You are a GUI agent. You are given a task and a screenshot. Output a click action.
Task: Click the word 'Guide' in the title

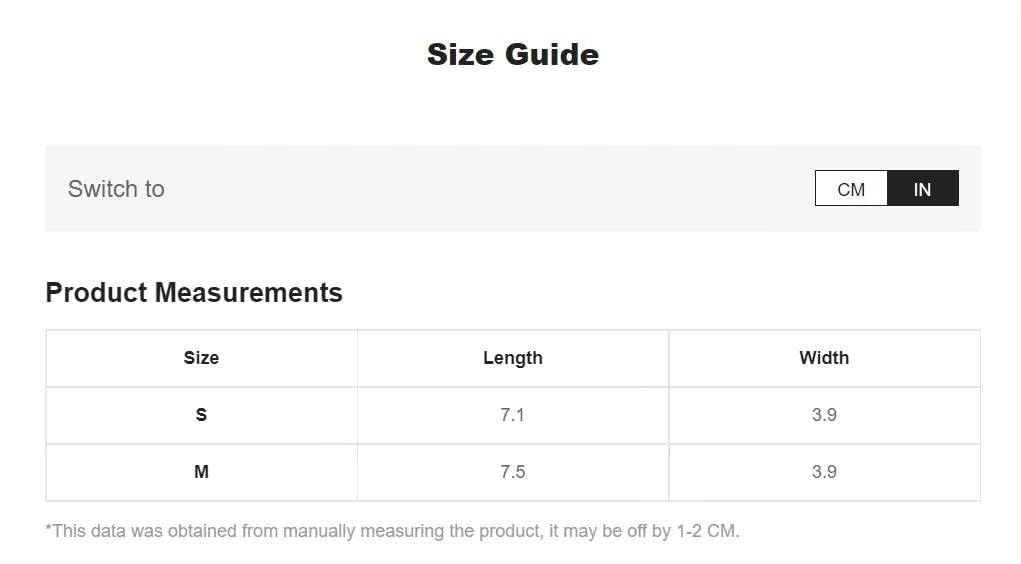pos(551,54)
